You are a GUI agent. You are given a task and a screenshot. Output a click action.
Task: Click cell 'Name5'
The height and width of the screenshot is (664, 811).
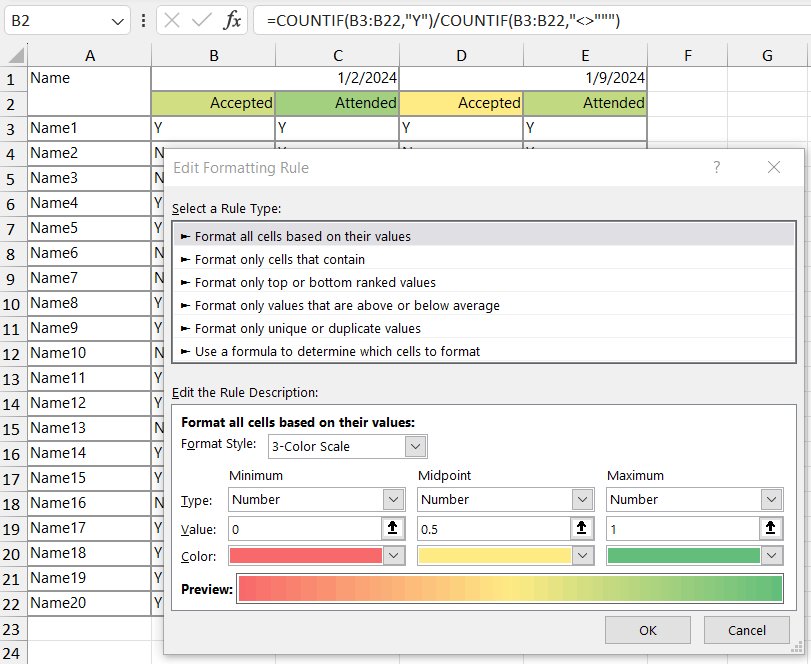[x=89, y=228]
